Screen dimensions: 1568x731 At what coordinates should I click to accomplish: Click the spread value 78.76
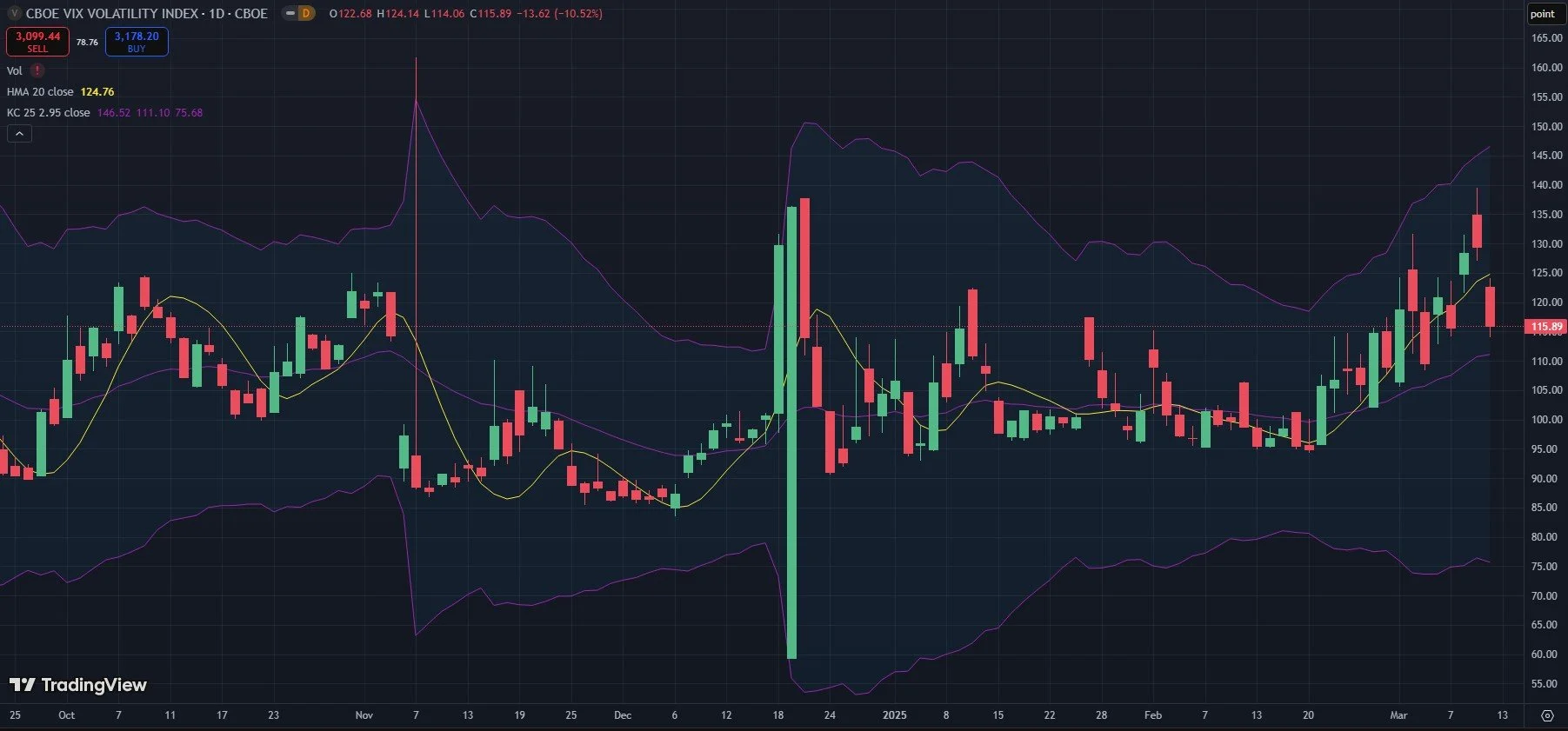pos(87,42)
